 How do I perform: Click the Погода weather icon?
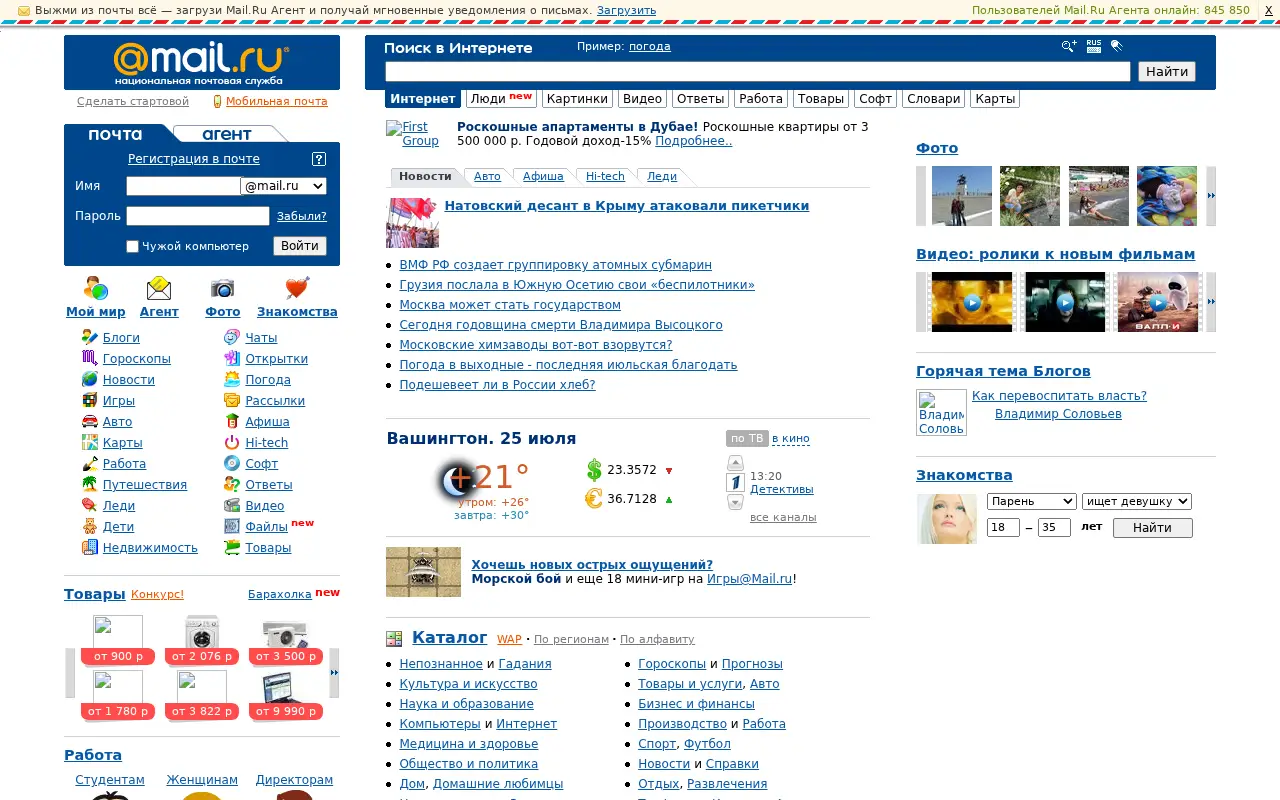(232, 379)
